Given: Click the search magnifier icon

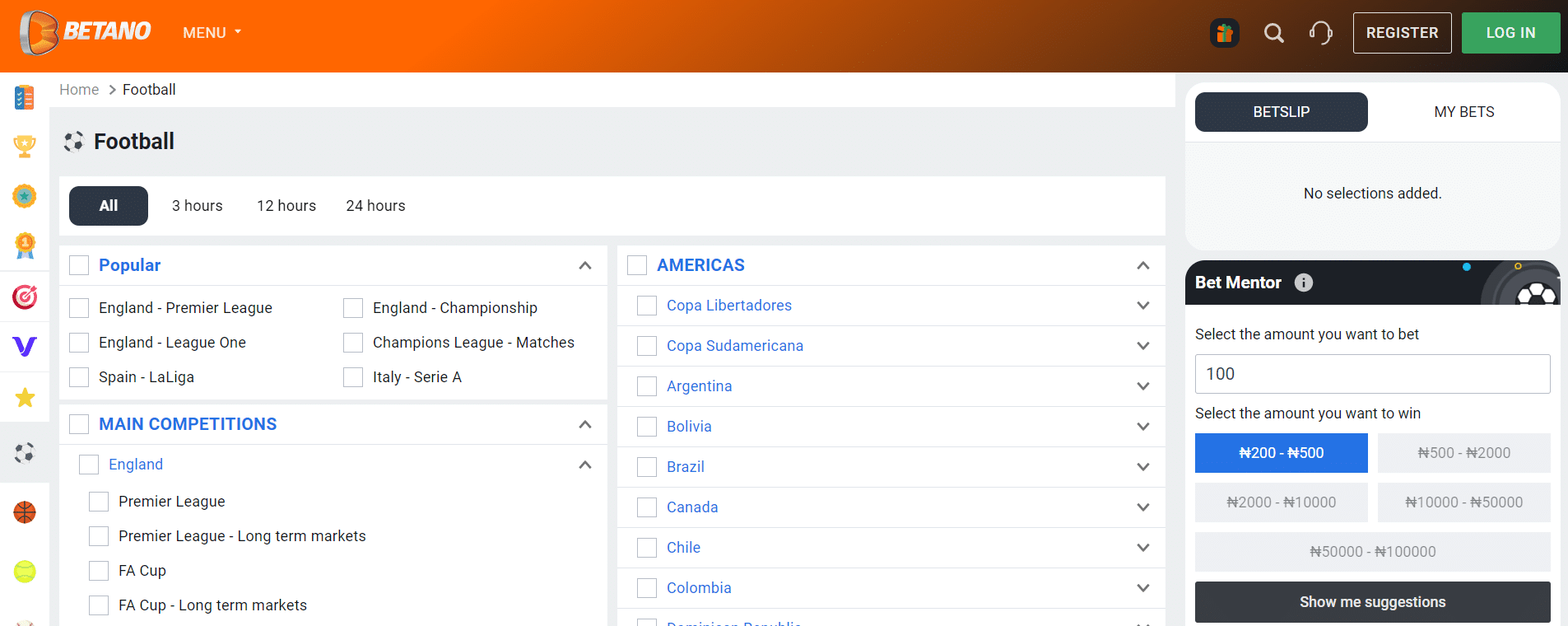Looking at the screenshot, I should click(1273, 33).
